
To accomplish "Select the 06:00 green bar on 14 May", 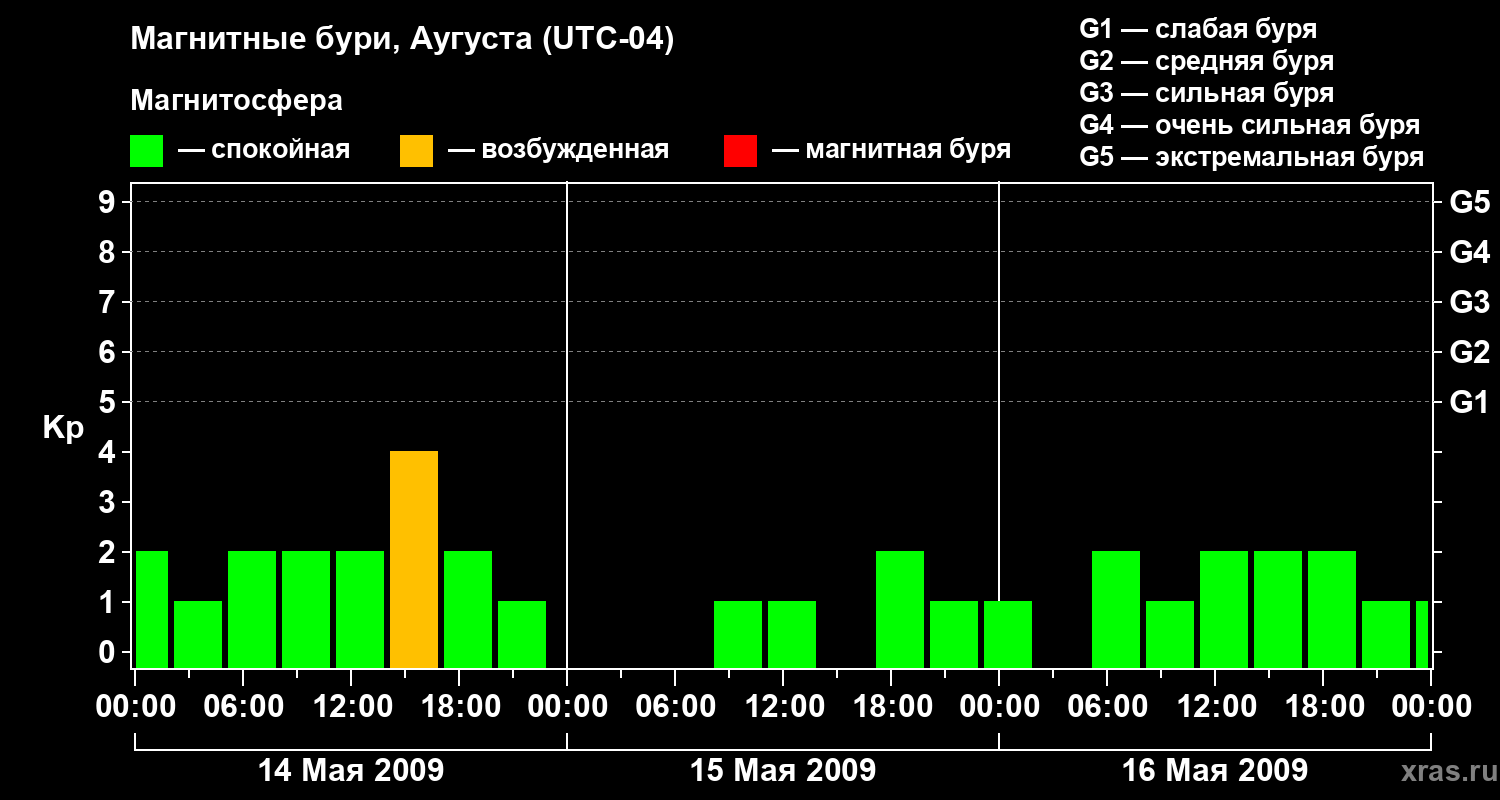I will coord(252,609).
